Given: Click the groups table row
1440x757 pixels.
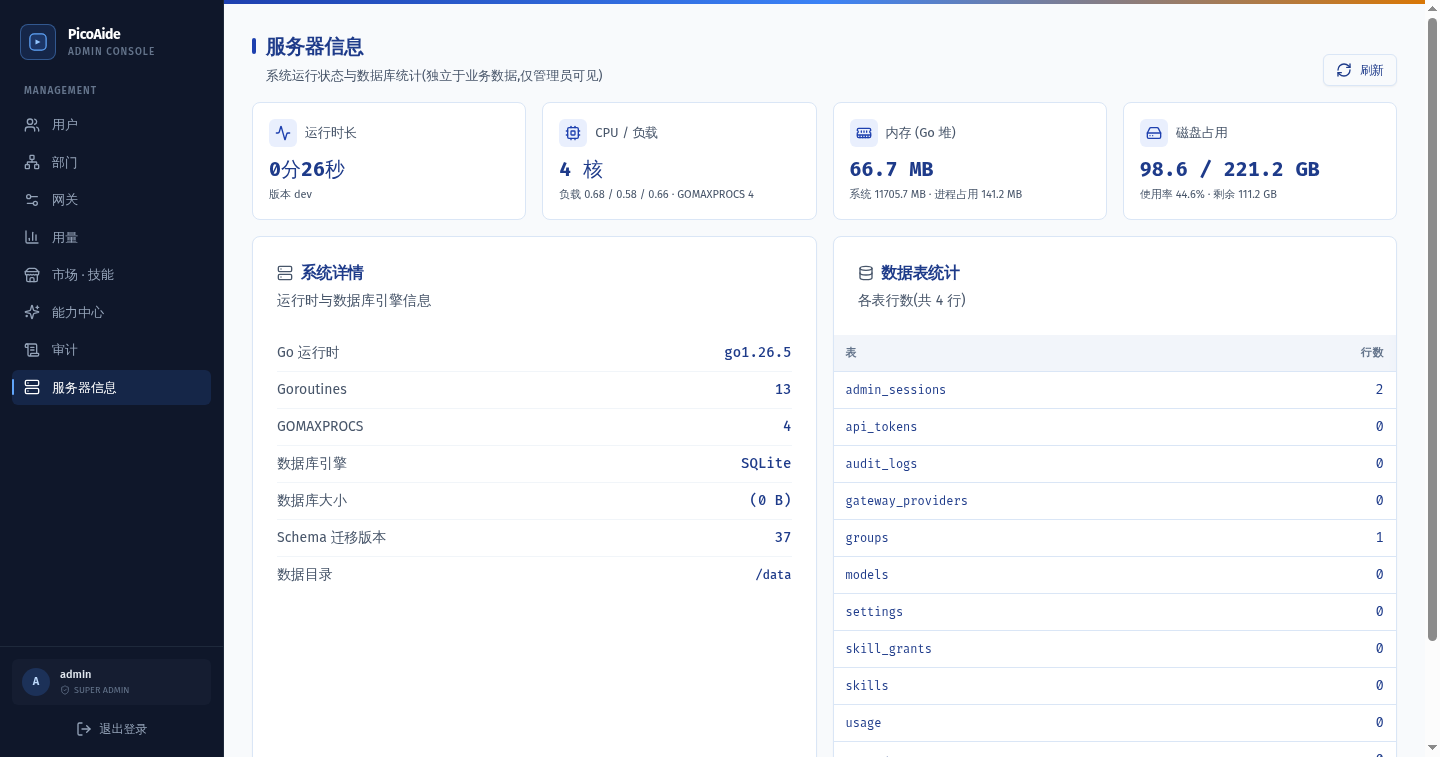Looking at the screenshot, I should (1115, 538).
